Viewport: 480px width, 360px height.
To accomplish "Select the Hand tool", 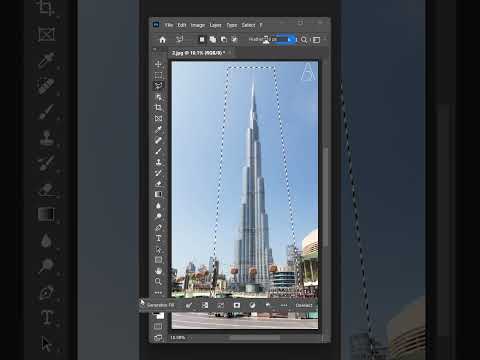I will [x=158, y=271].
